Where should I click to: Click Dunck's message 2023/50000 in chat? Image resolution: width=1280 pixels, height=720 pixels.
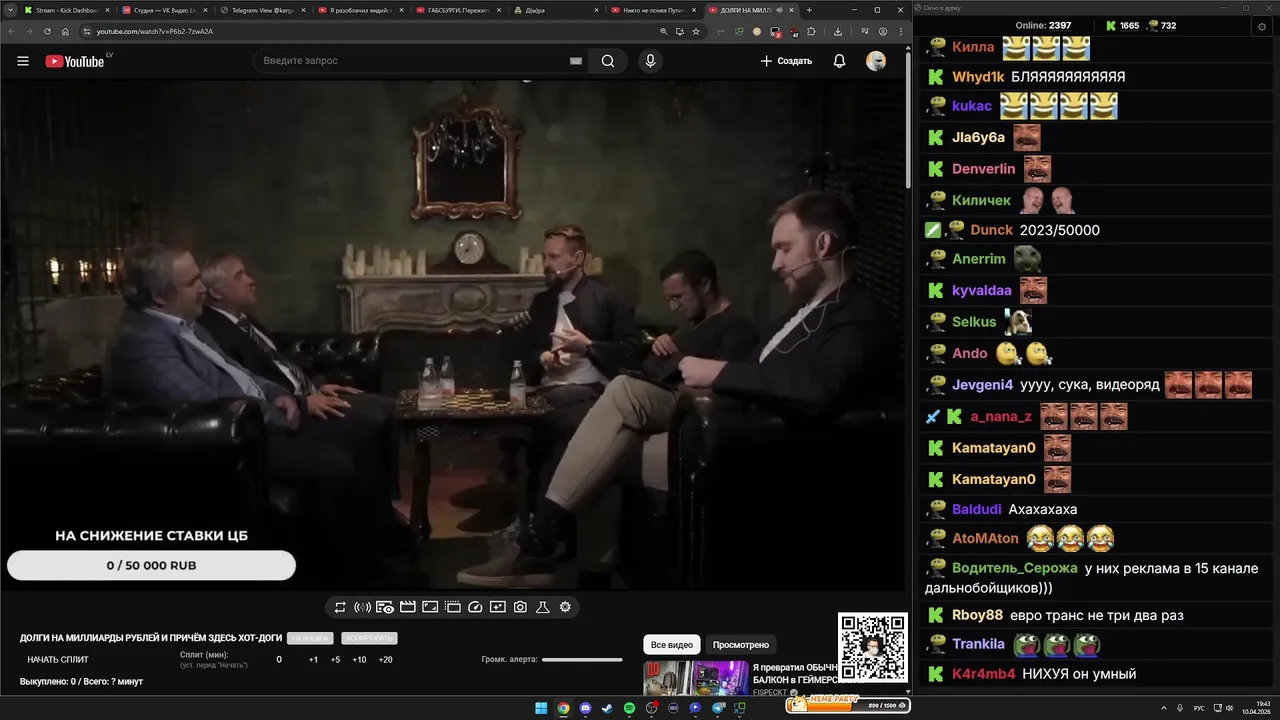click(x=1059, y=230)
